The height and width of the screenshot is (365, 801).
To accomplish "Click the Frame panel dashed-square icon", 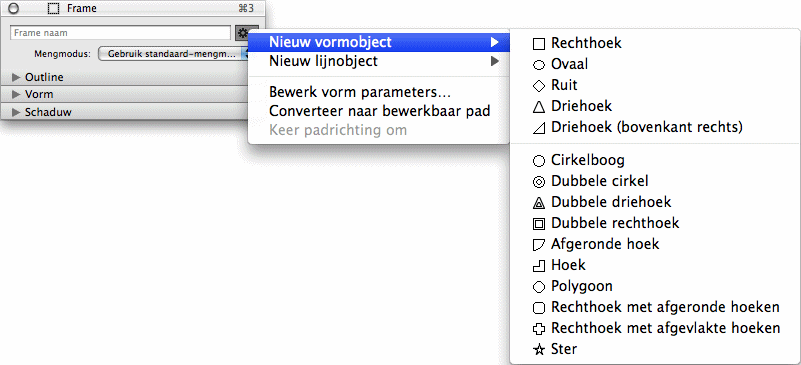I will tap(53, 9).
